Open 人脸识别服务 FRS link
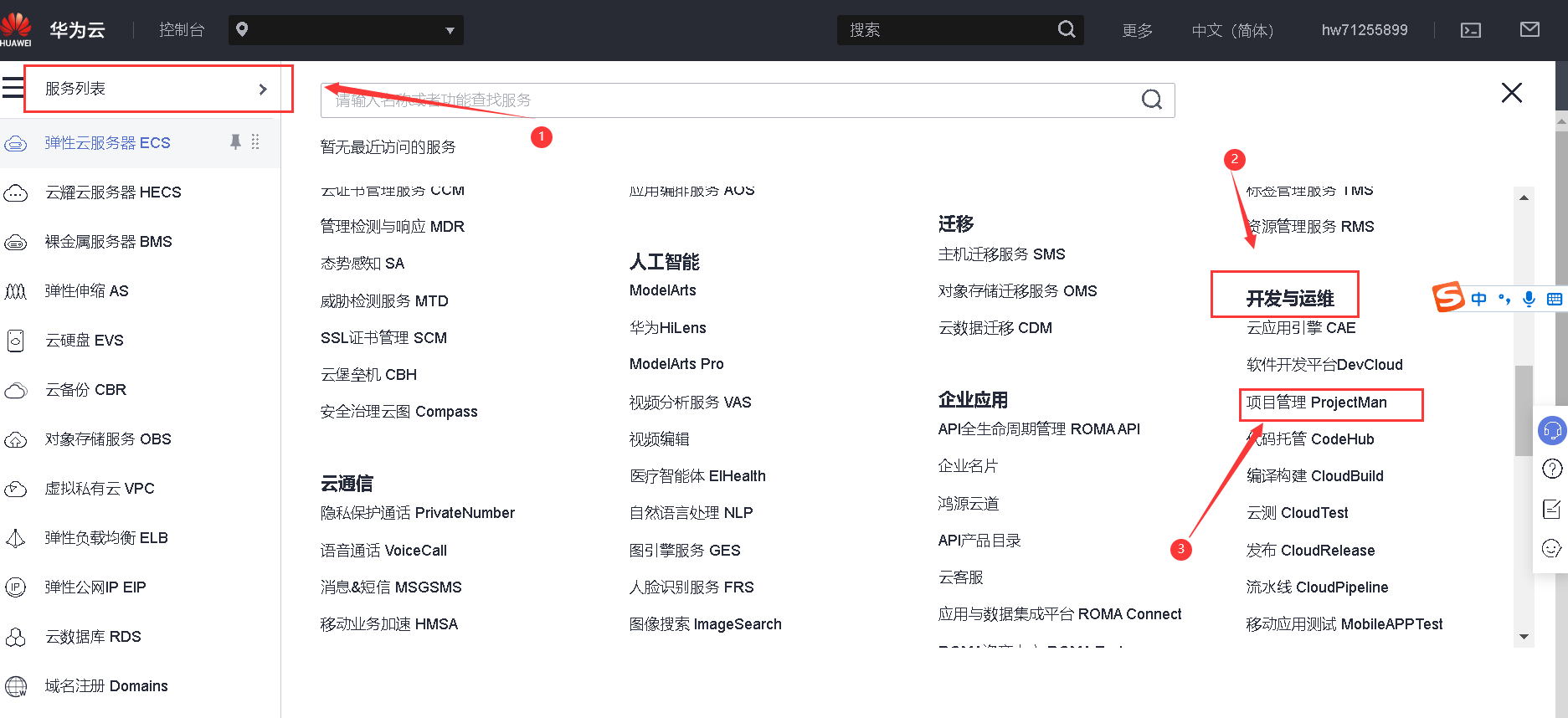Screen dimensions: 1568x718 pyautogui.click(x=691, y=587)
